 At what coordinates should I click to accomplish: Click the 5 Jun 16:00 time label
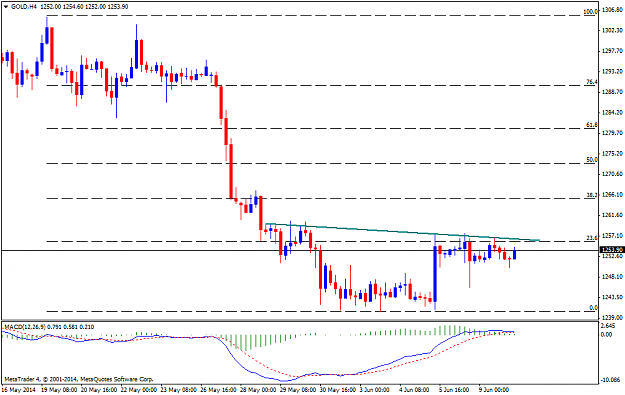tap(454, 389)
